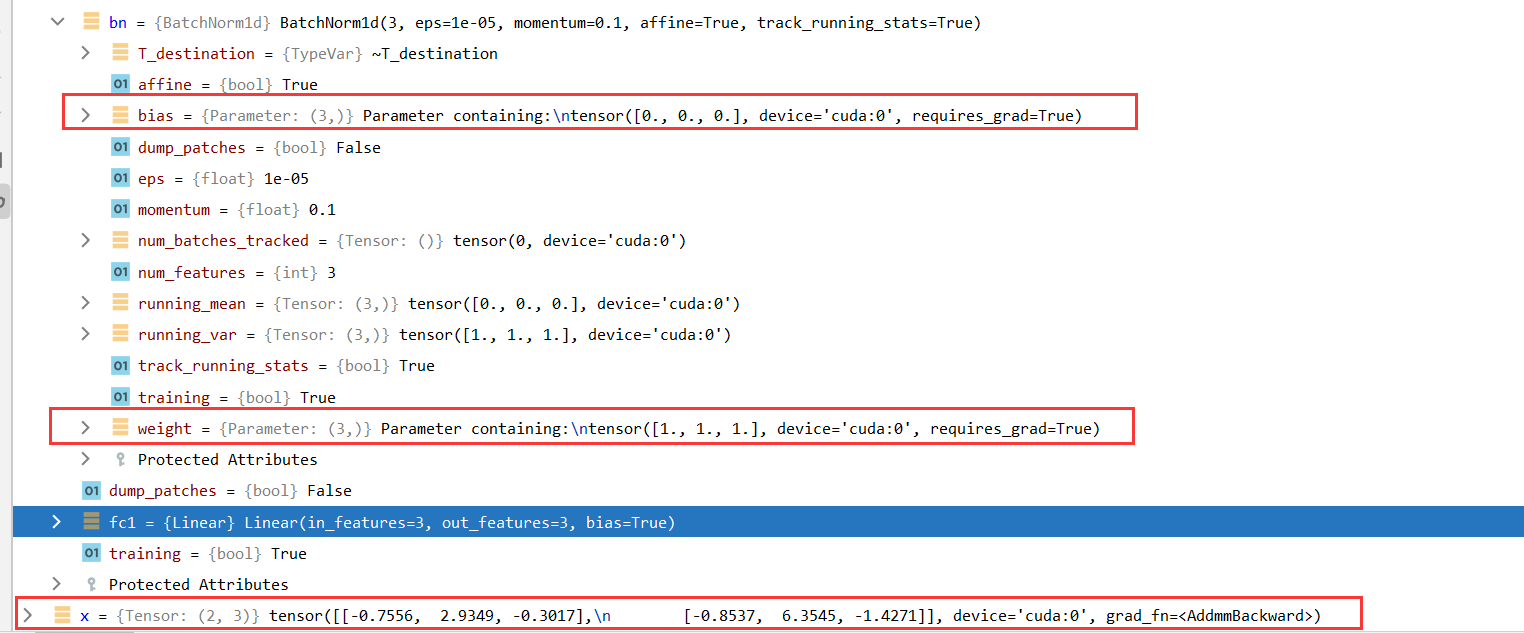The height and width of the screenshot is (633, 1524).
Task: Click the 01 icon next to track_running_stats
Action: coord(119,365)
